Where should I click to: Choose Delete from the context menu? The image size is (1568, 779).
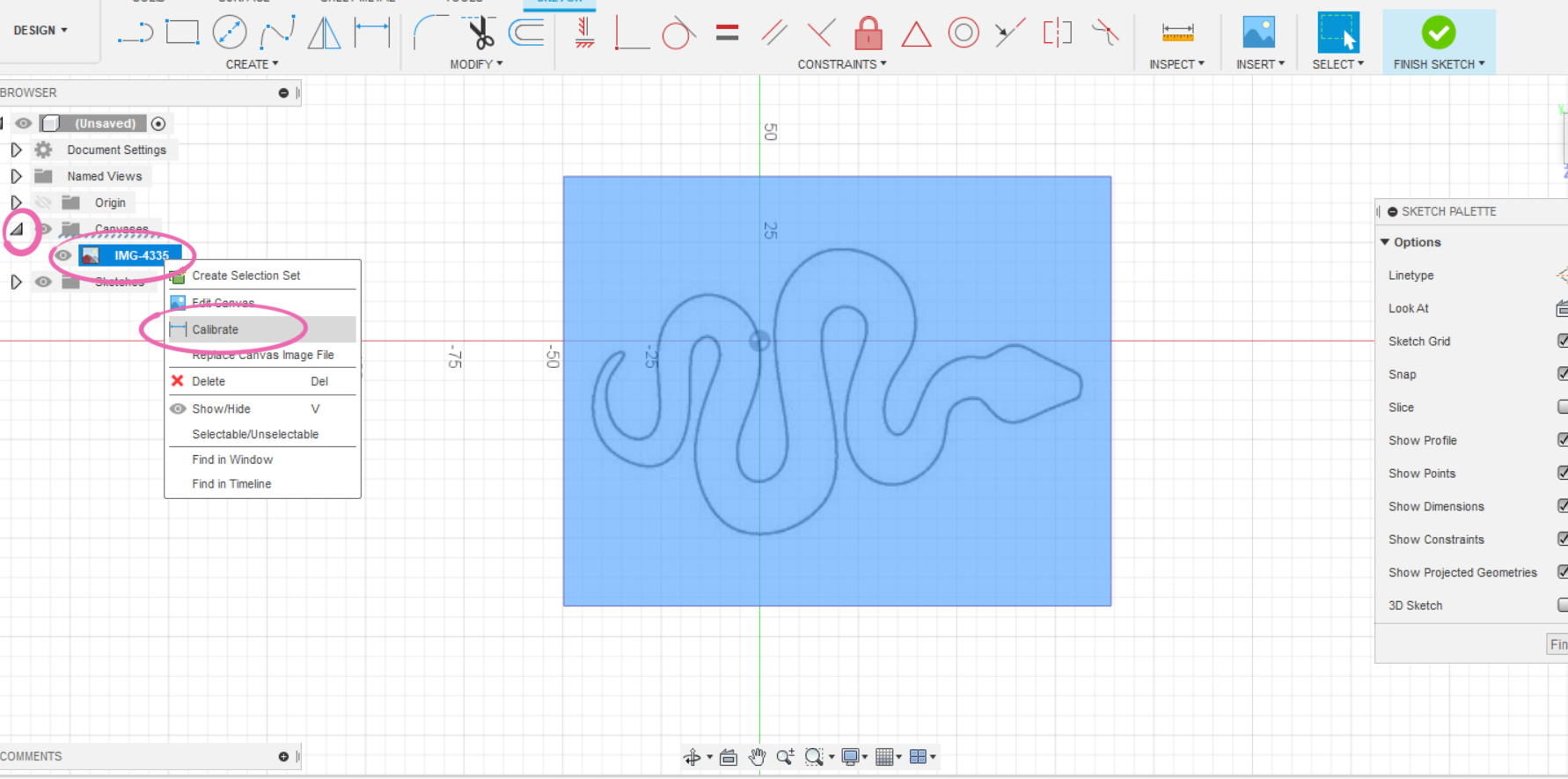tap(262, 381)
